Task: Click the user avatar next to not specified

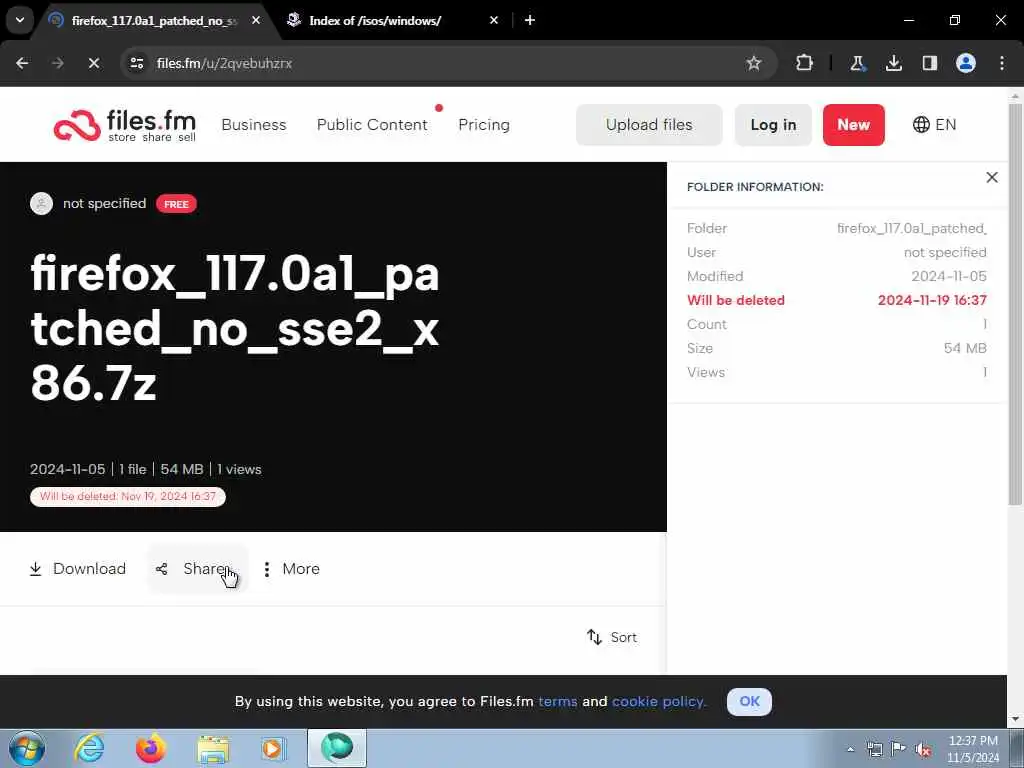Action: click(x=41, y=204)
